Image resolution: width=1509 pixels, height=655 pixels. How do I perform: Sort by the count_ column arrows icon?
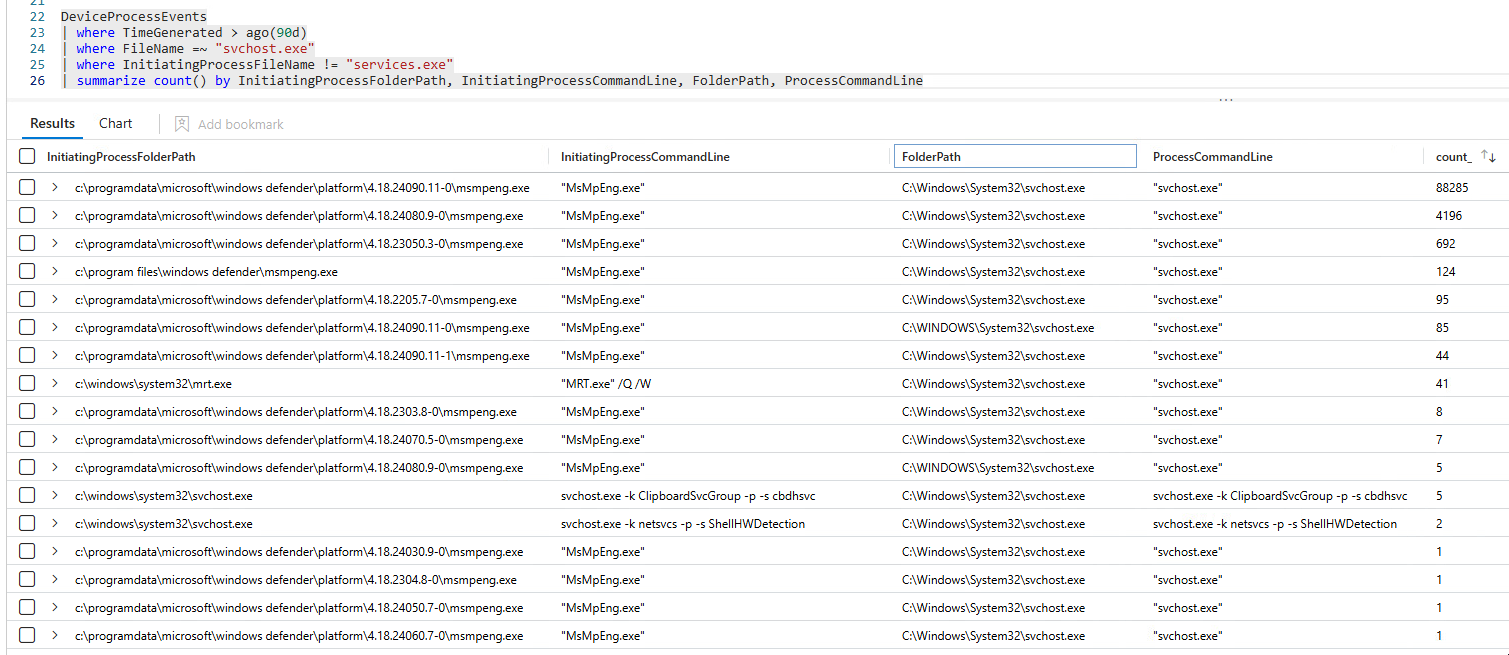1488,156
